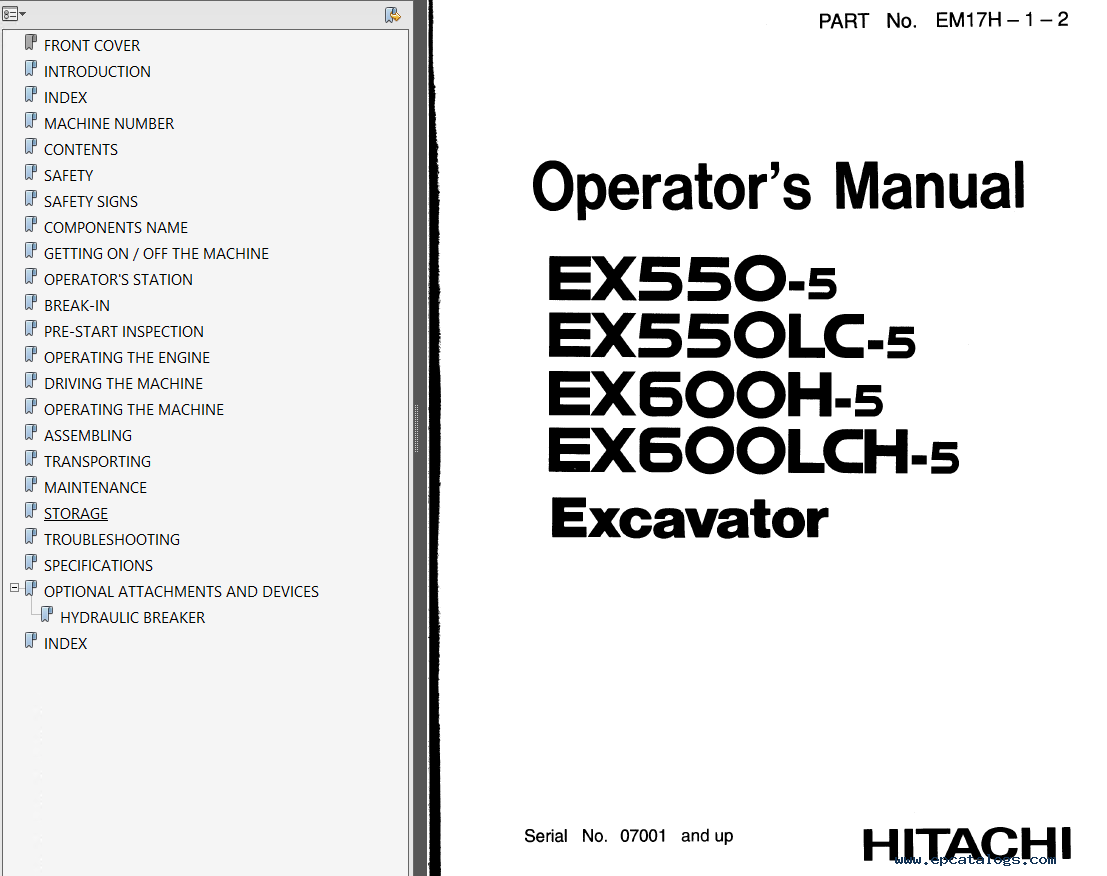Click the bookmark icon beside SAFETY
The width and height of the screenshot is (1107, 876).
tap(30, 173)
